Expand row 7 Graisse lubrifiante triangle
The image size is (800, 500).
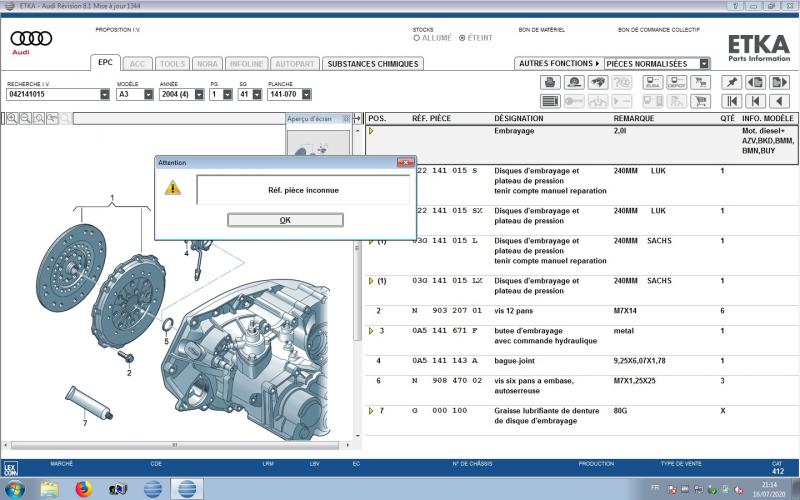tap(371, 411)
